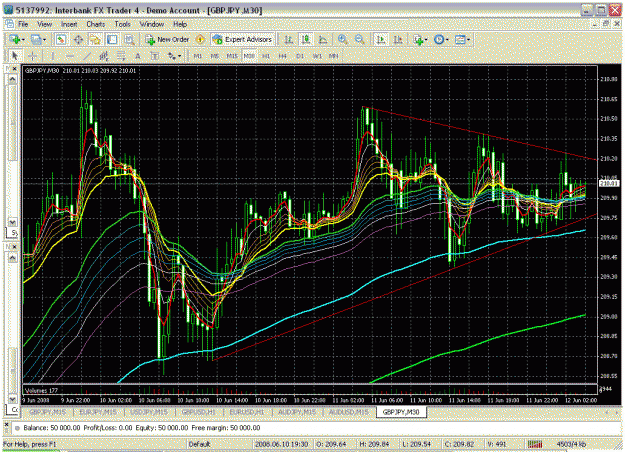The image size is (625, 452).
Task: Open the View menu
Action: click(45, 24)
